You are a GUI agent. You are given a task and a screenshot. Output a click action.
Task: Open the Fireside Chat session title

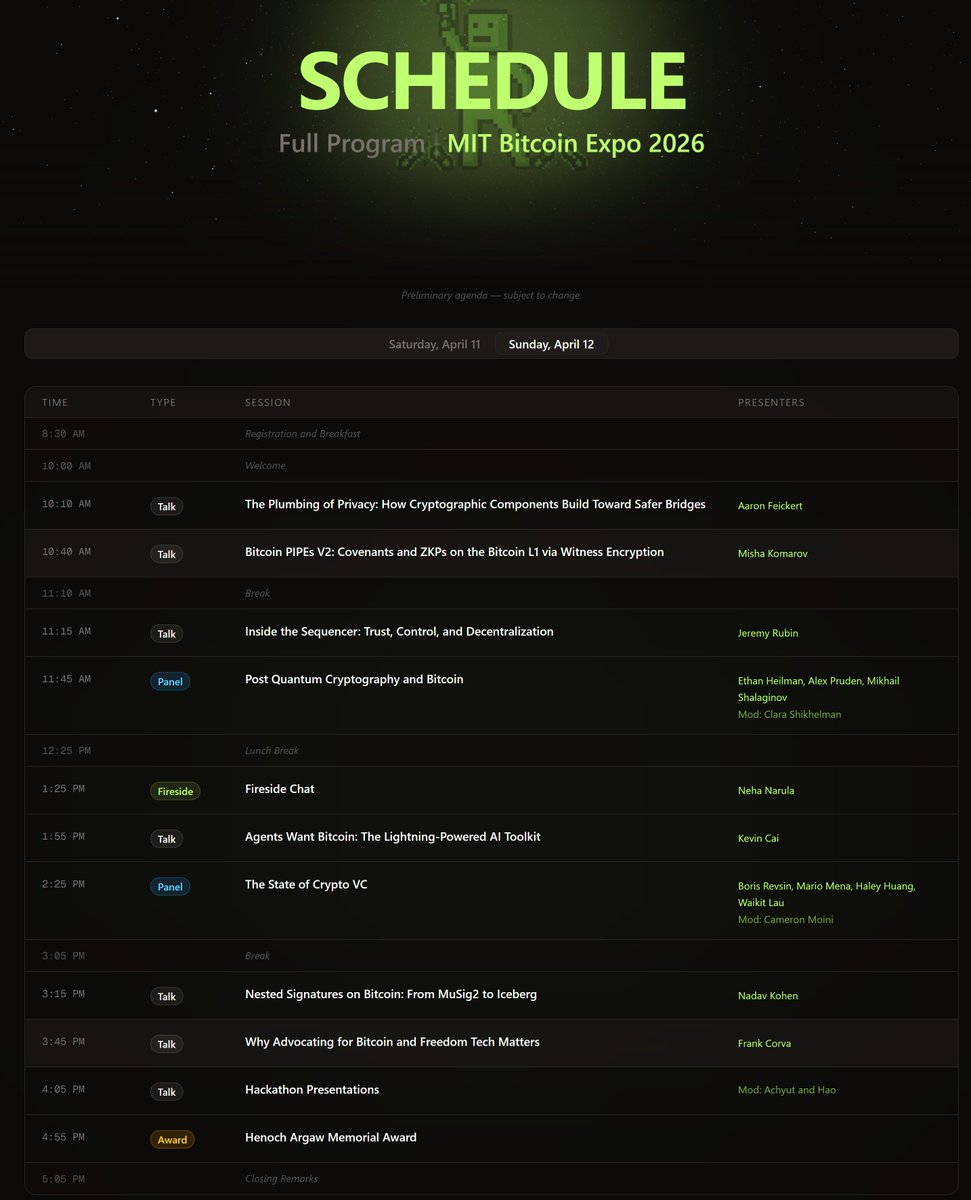pos(280,789)
